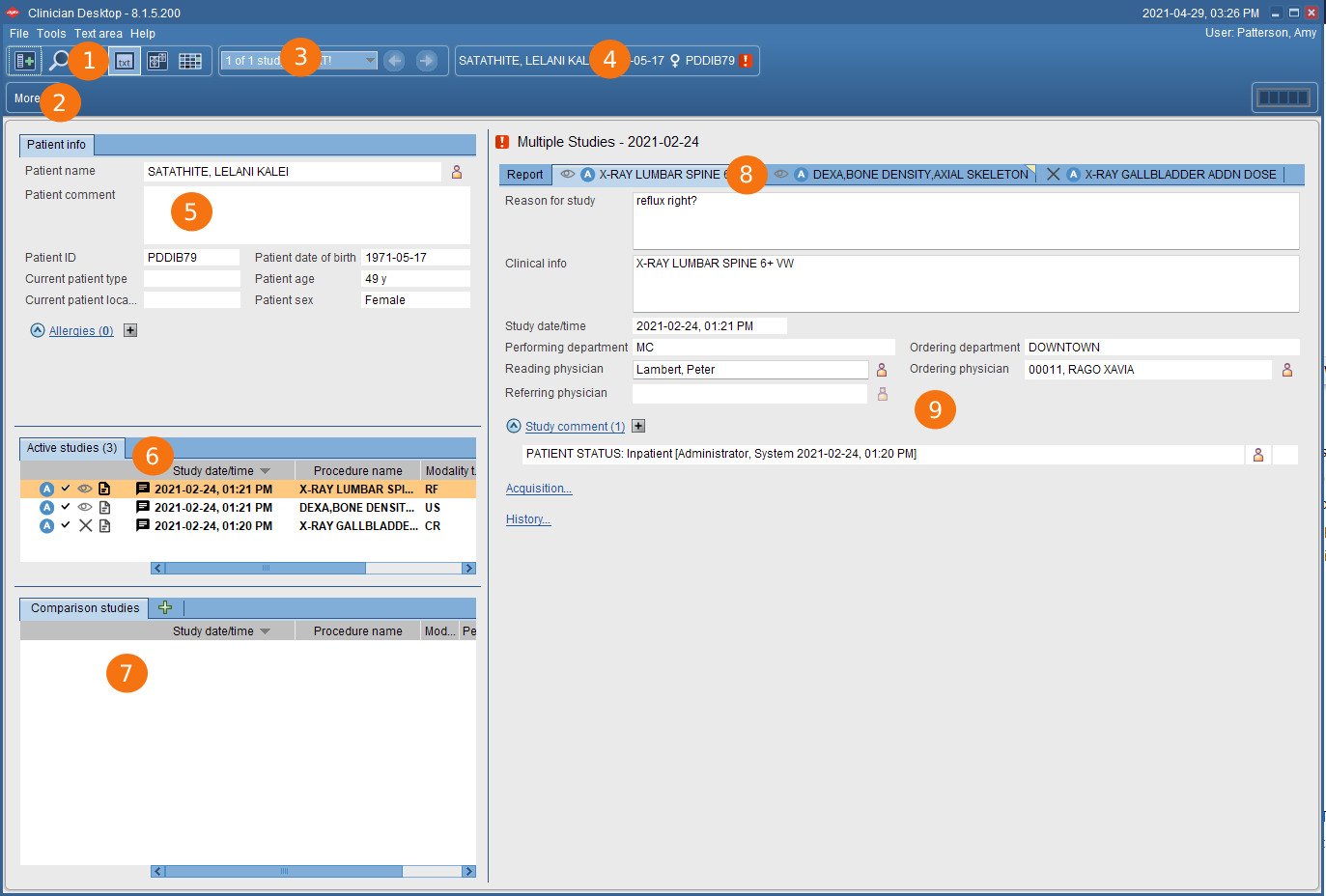Click the worklist add icon in the toolbar
This screenshot has width=1326, height=896.
(x=25, y=61)
